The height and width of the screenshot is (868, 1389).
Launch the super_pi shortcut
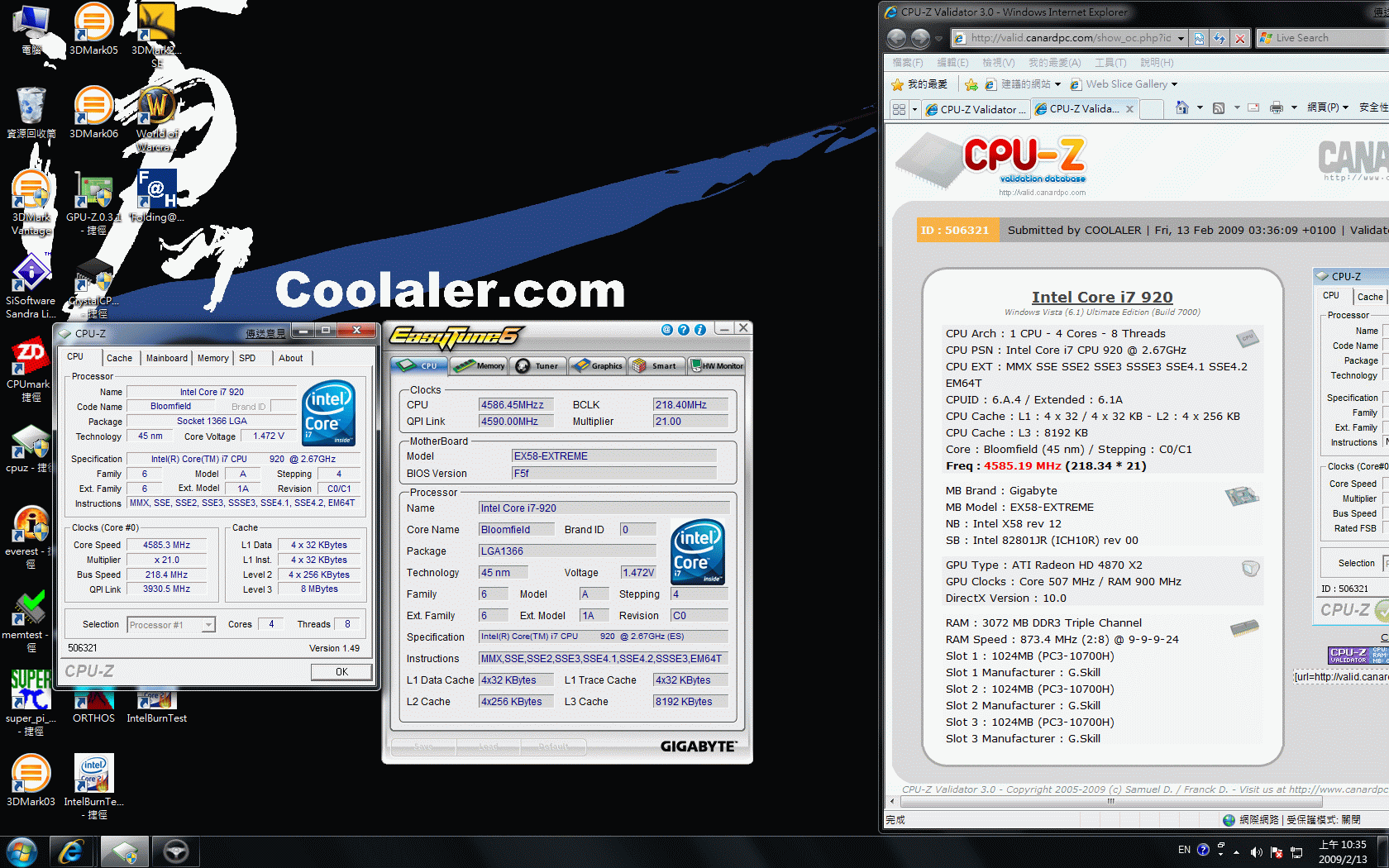31,703
